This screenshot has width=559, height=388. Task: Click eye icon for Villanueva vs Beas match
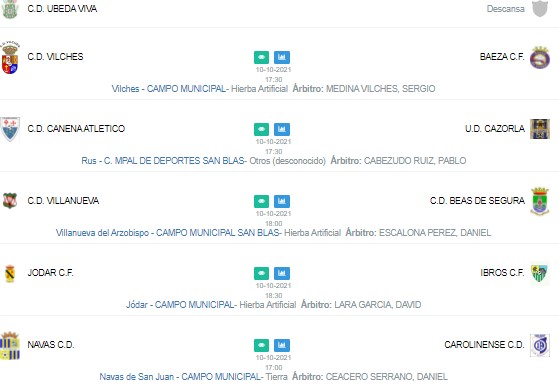261,201
